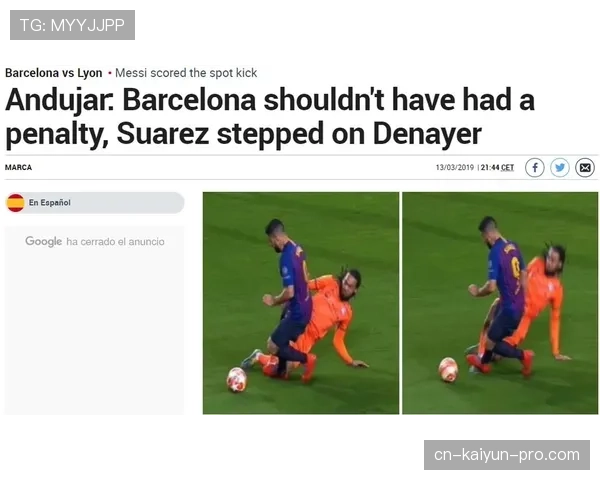Click the 21:44 publication time
This screenshot has width=600, height=480.
pyautogui.click(x=490, y=168)
